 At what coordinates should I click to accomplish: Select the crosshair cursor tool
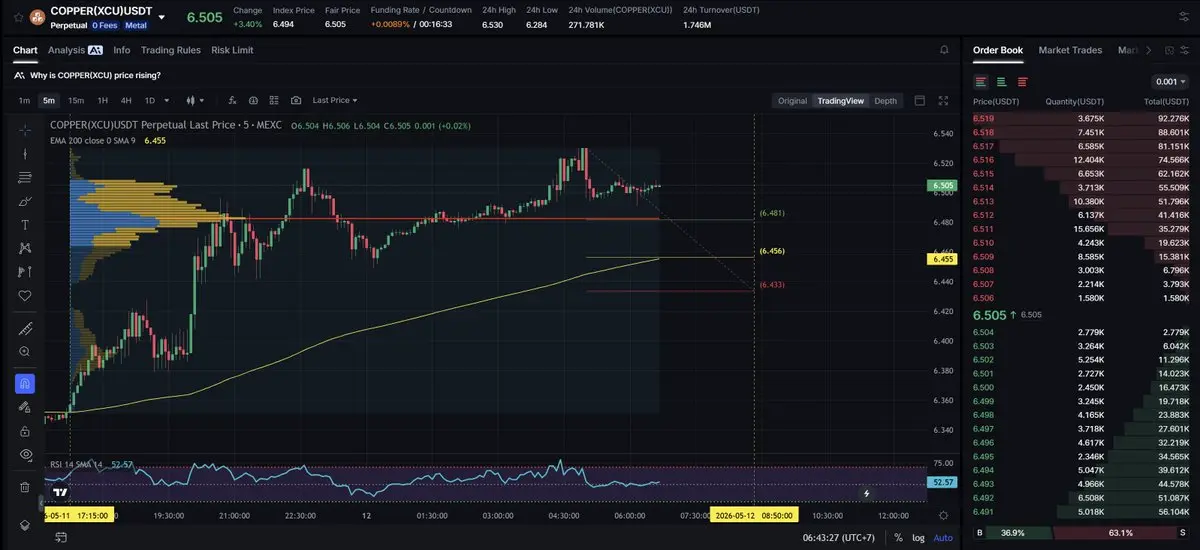[25, 130]
